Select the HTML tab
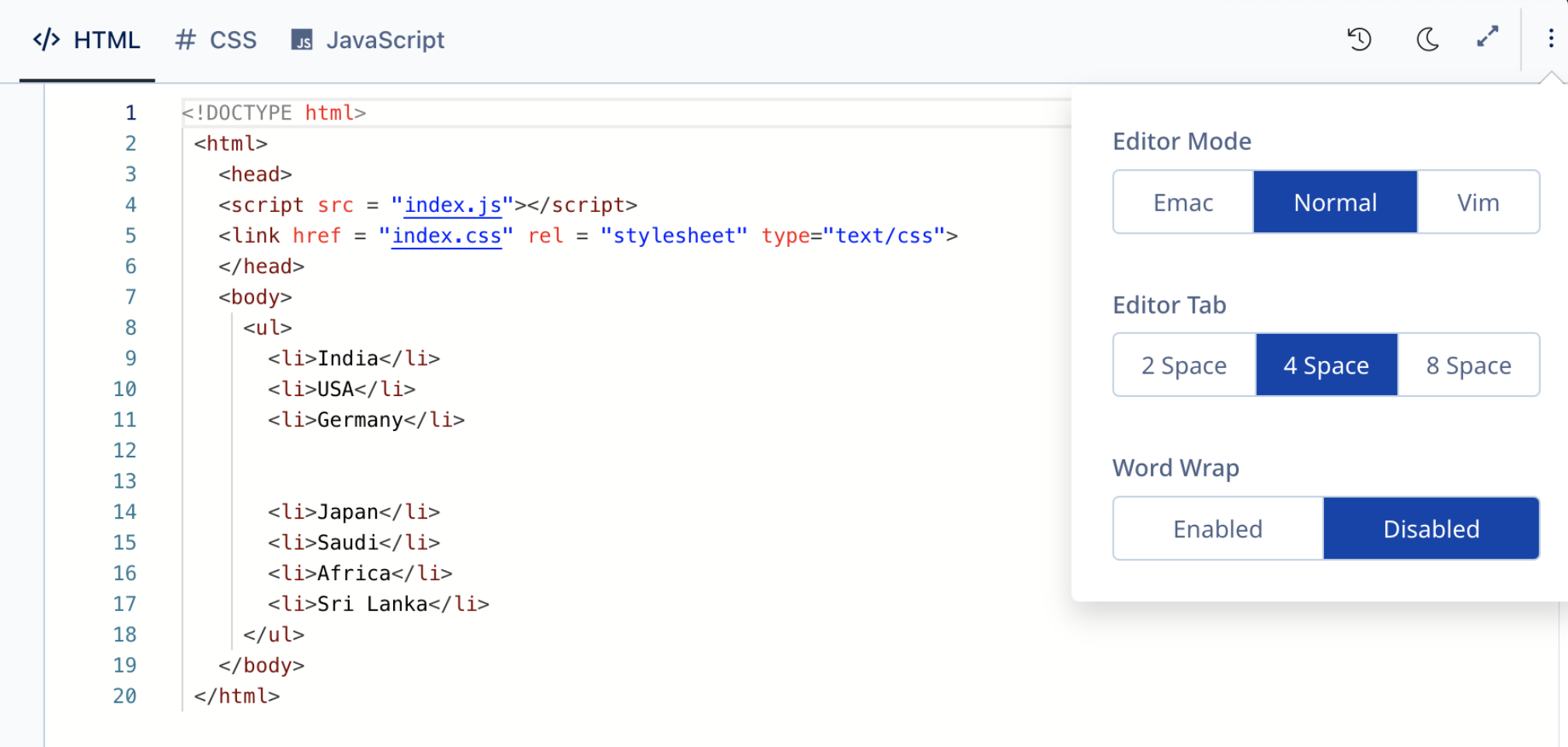This screenshot has height=747, width=1568. 87,40
